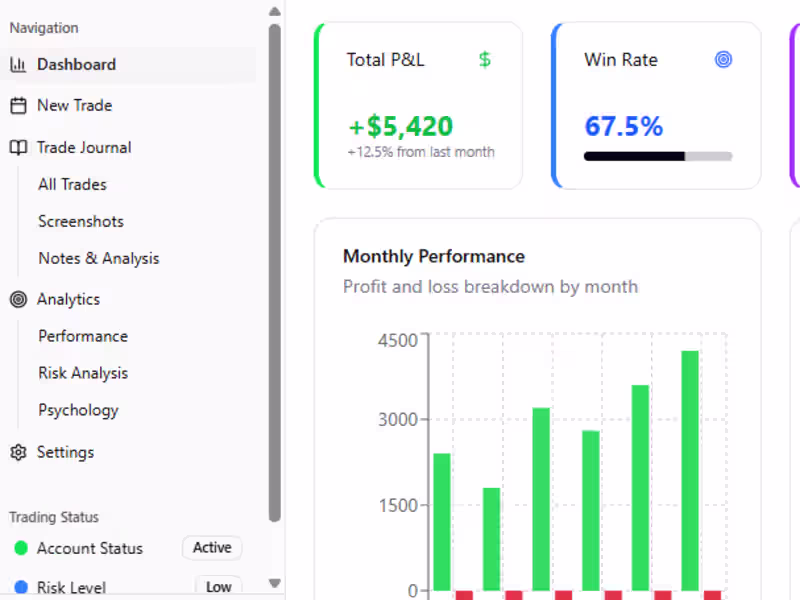Click the 1500 y-axis label

click(x=397, y=506)
